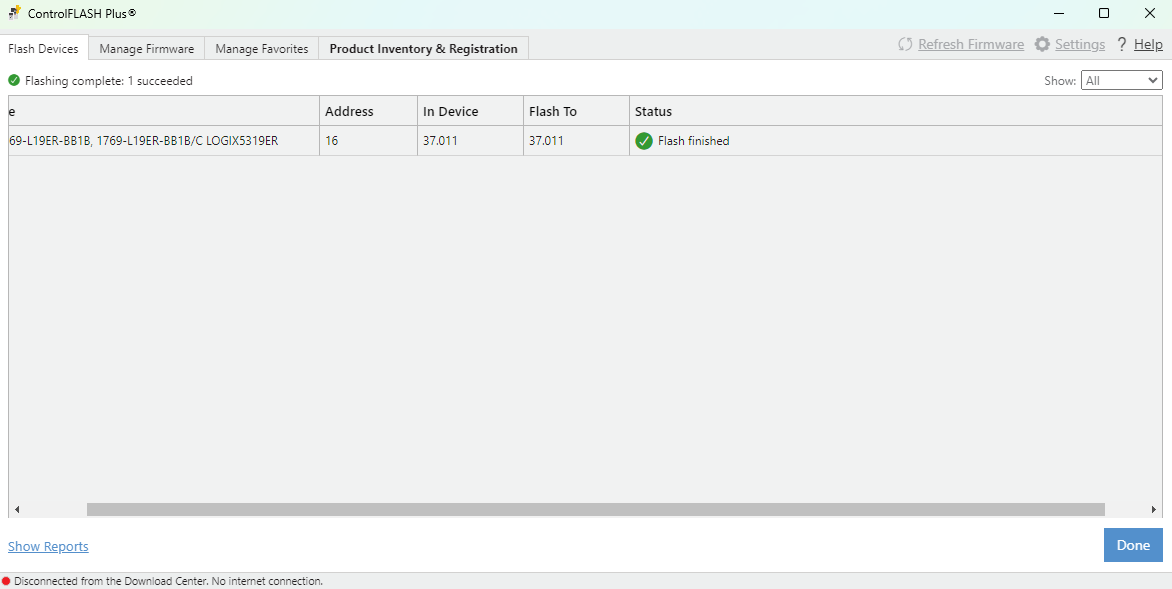Go to Product Inventory & Registration tab
The image size is (1172, 589).
click(x=423, y=49)
